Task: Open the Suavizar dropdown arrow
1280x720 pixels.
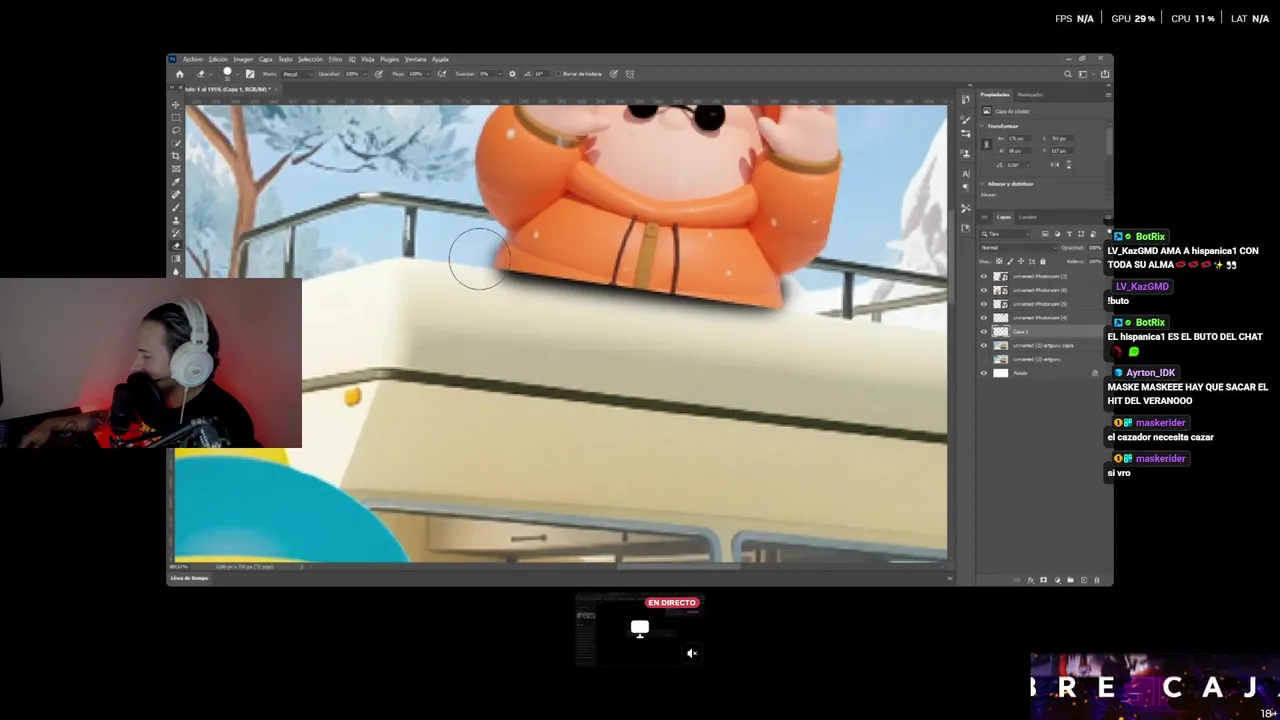Action: [500, 74]
